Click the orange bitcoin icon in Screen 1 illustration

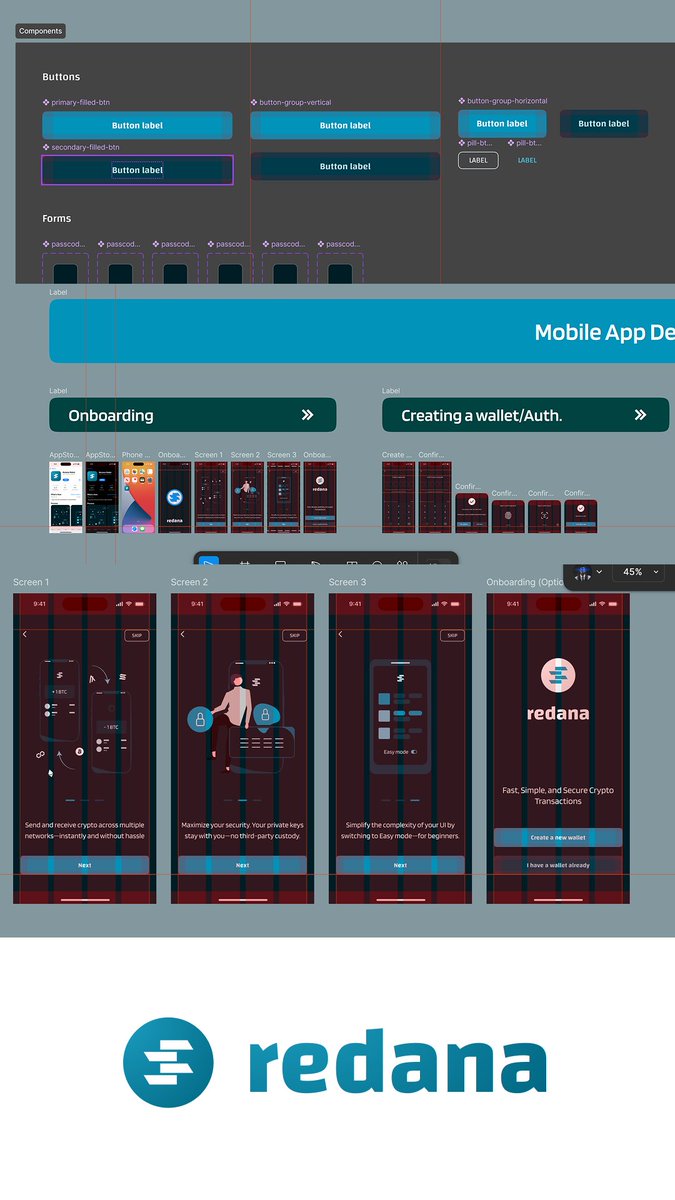[79, 750]
